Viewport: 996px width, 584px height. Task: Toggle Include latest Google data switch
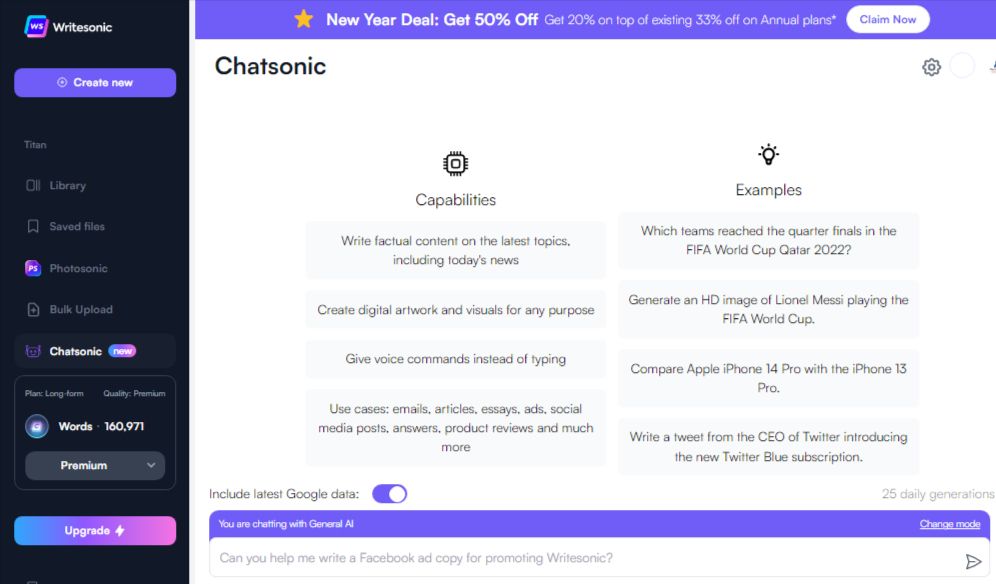389,494
